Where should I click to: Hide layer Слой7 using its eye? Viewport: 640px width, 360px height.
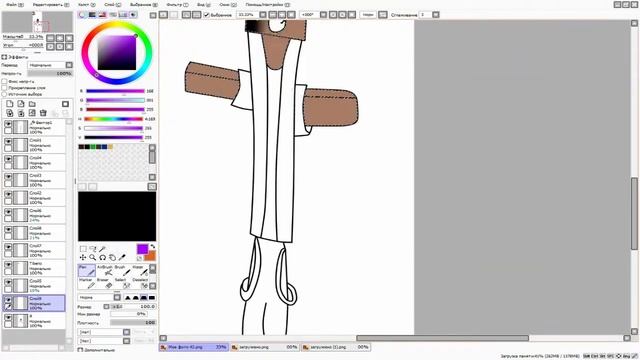[8, 247]
